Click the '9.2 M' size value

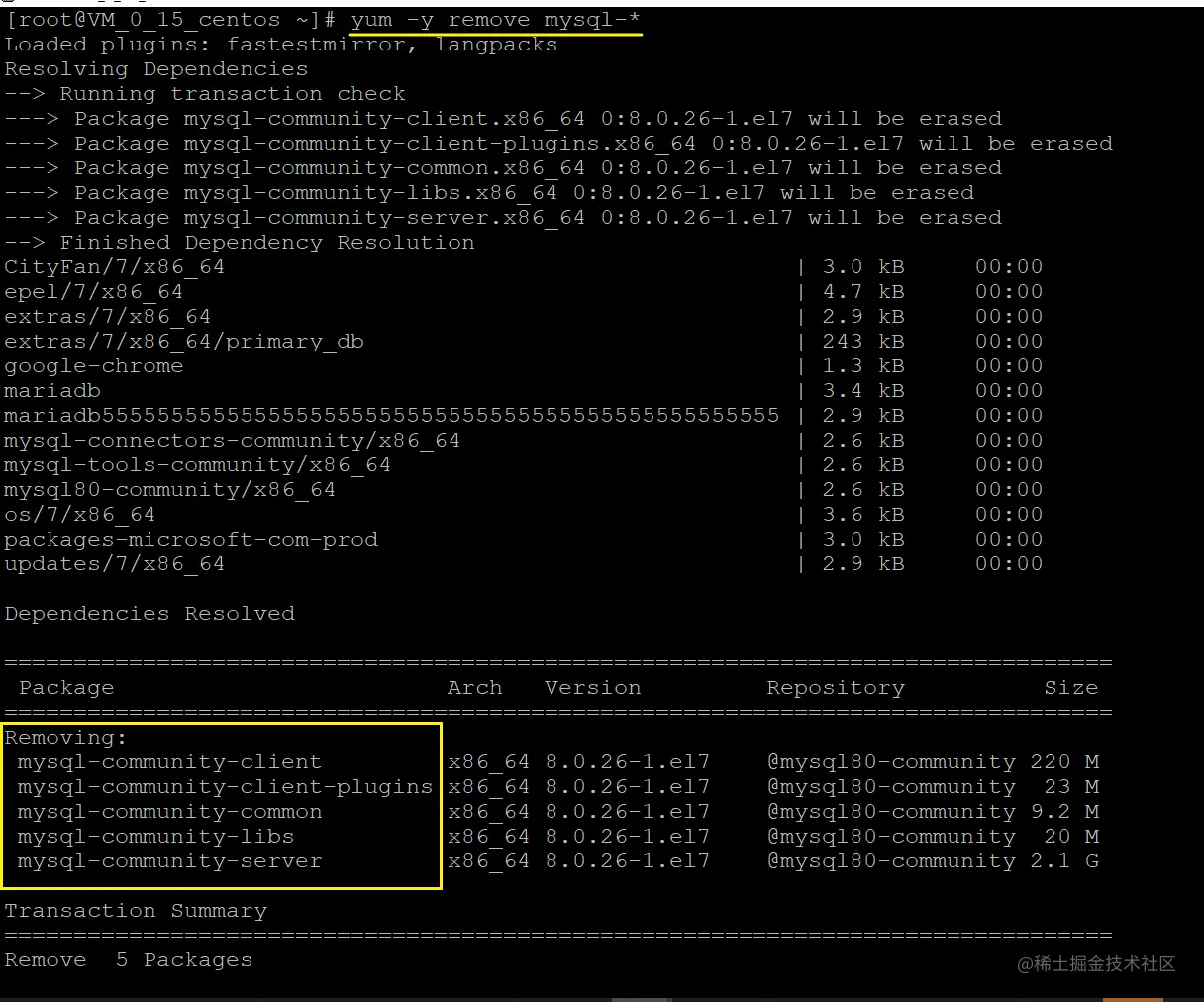(1064, 812)
